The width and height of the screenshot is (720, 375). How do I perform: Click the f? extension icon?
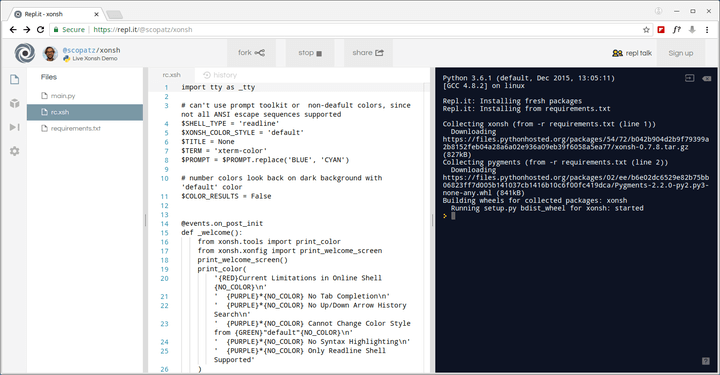click(677, 30)
